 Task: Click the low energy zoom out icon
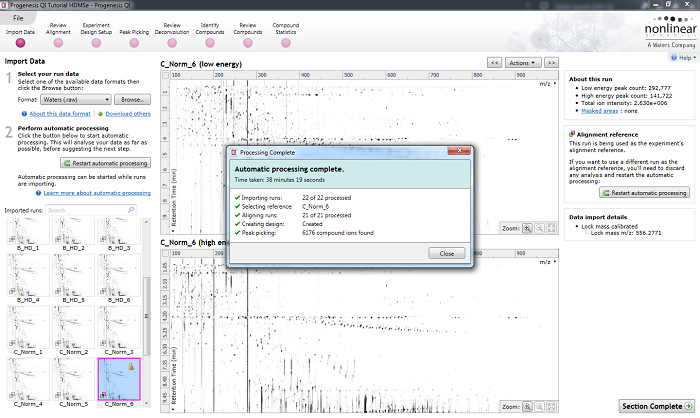539,228
